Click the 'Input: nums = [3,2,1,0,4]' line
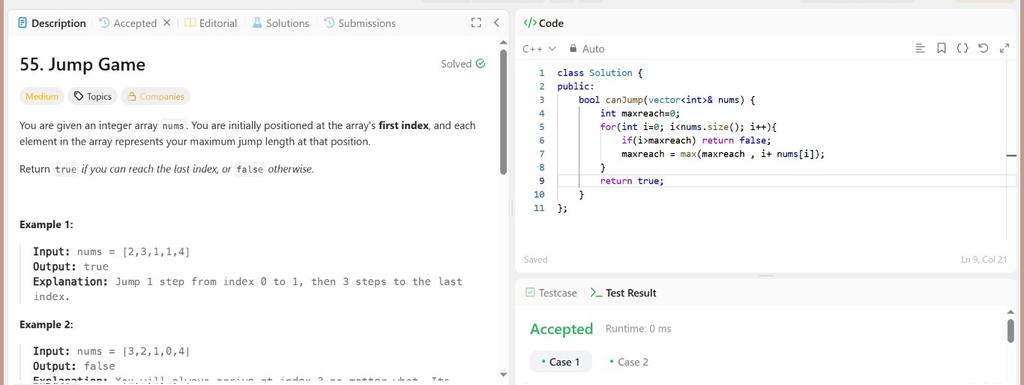This screenshot has height=385, width=1024. click(x=111, y=351)
